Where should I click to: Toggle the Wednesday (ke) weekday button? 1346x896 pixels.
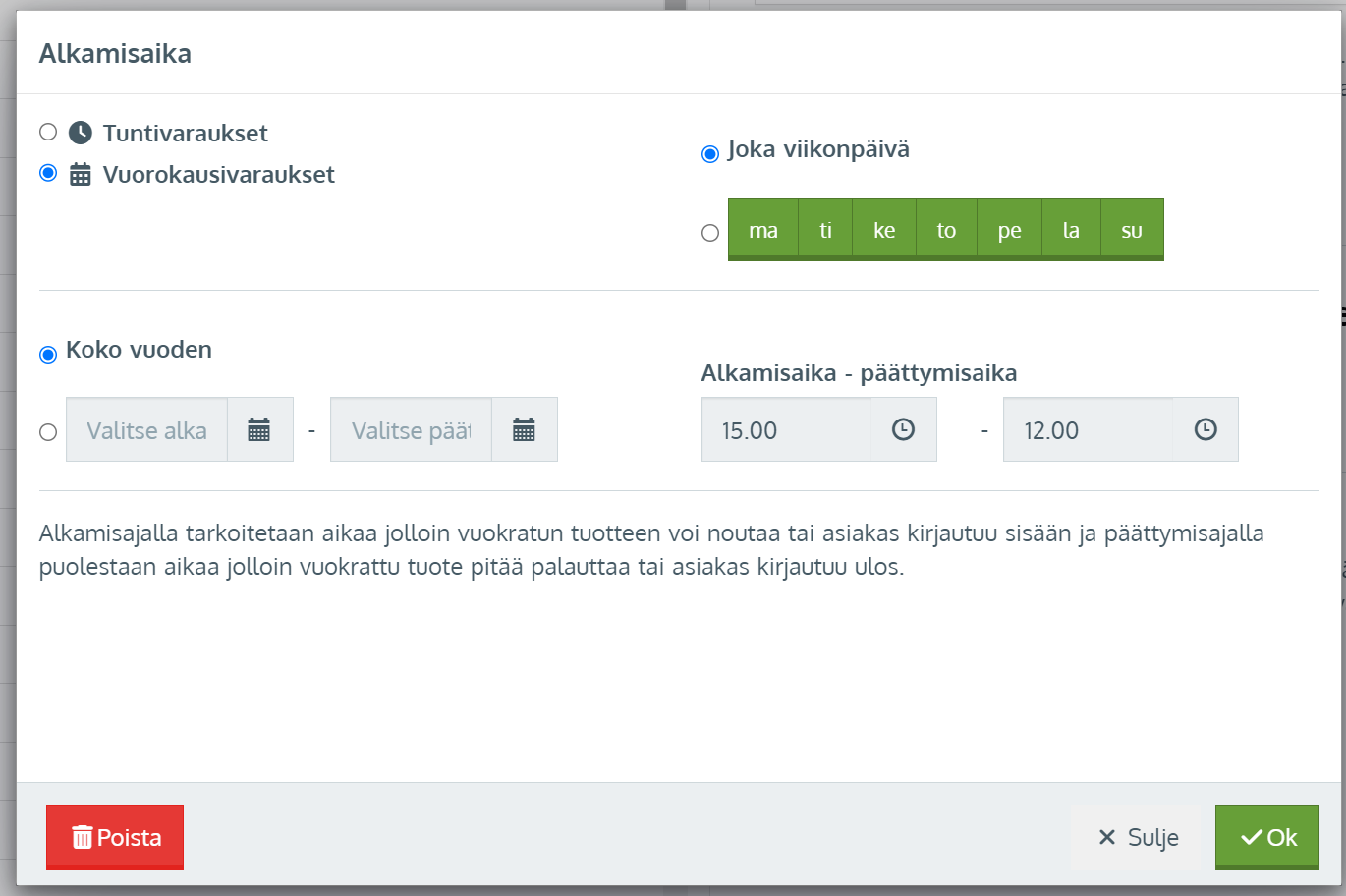[x=884, y=230]
